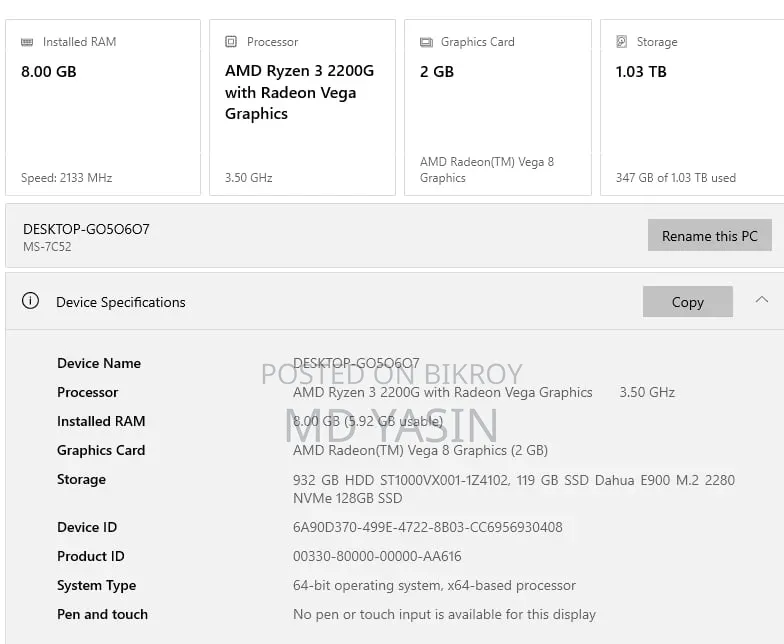Click '1.03 TB' value in Storage card
The width and height of the screenshot is (784, 644).
point(641,72)
